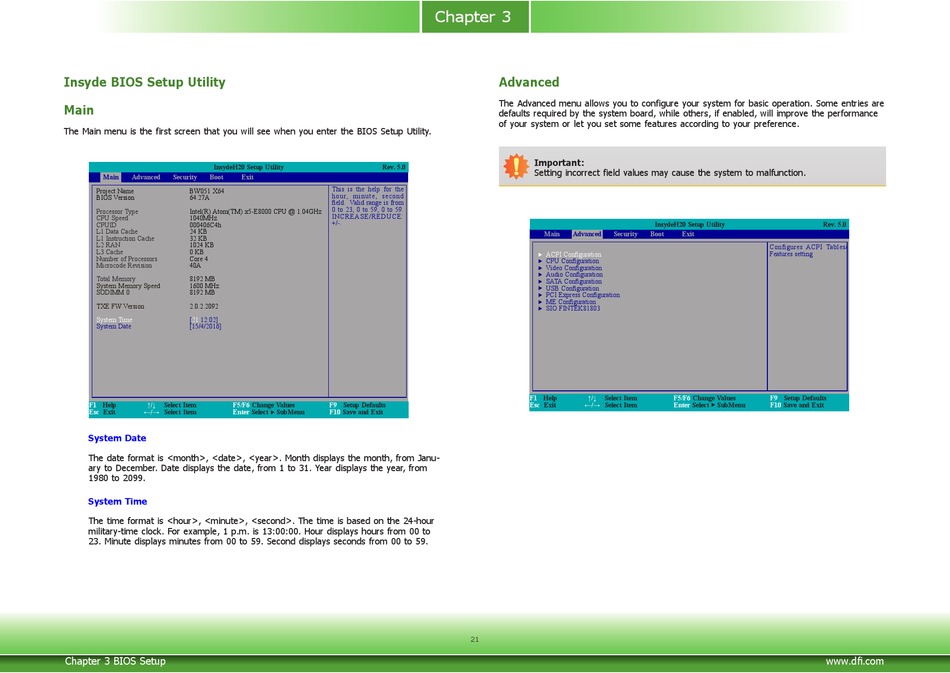Viewport: 950px width, 673px height.
Task: Click F1 Help in the Main menu screenshot
Action: (x=102, y=405)
